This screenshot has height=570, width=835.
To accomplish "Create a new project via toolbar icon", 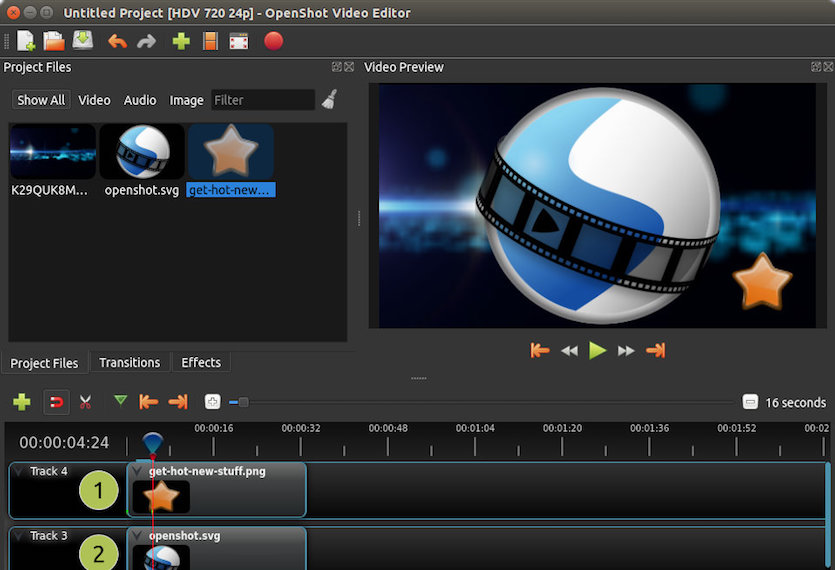I will 26,41.
